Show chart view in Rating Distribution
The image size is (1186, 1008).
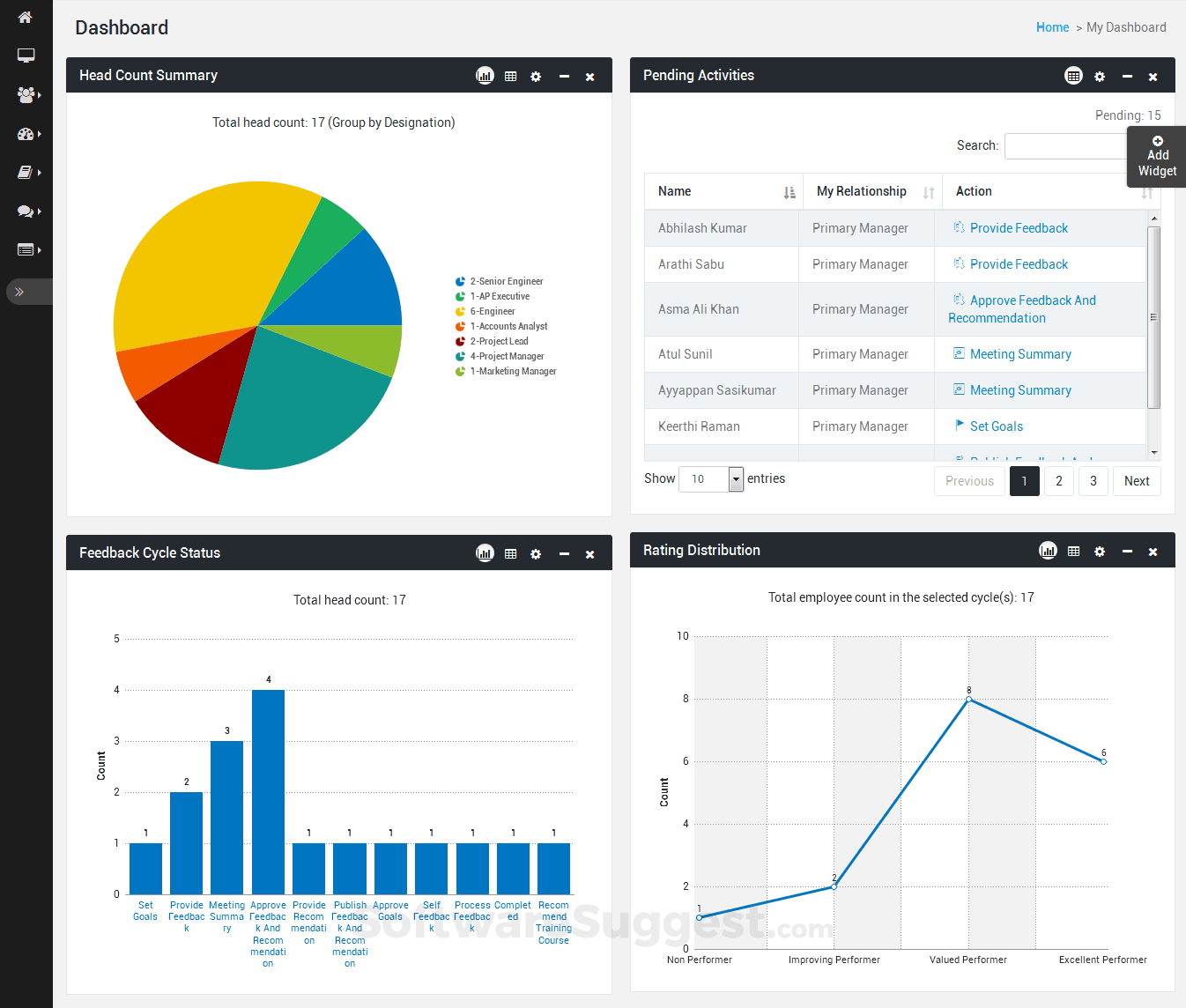[1048, 551]
